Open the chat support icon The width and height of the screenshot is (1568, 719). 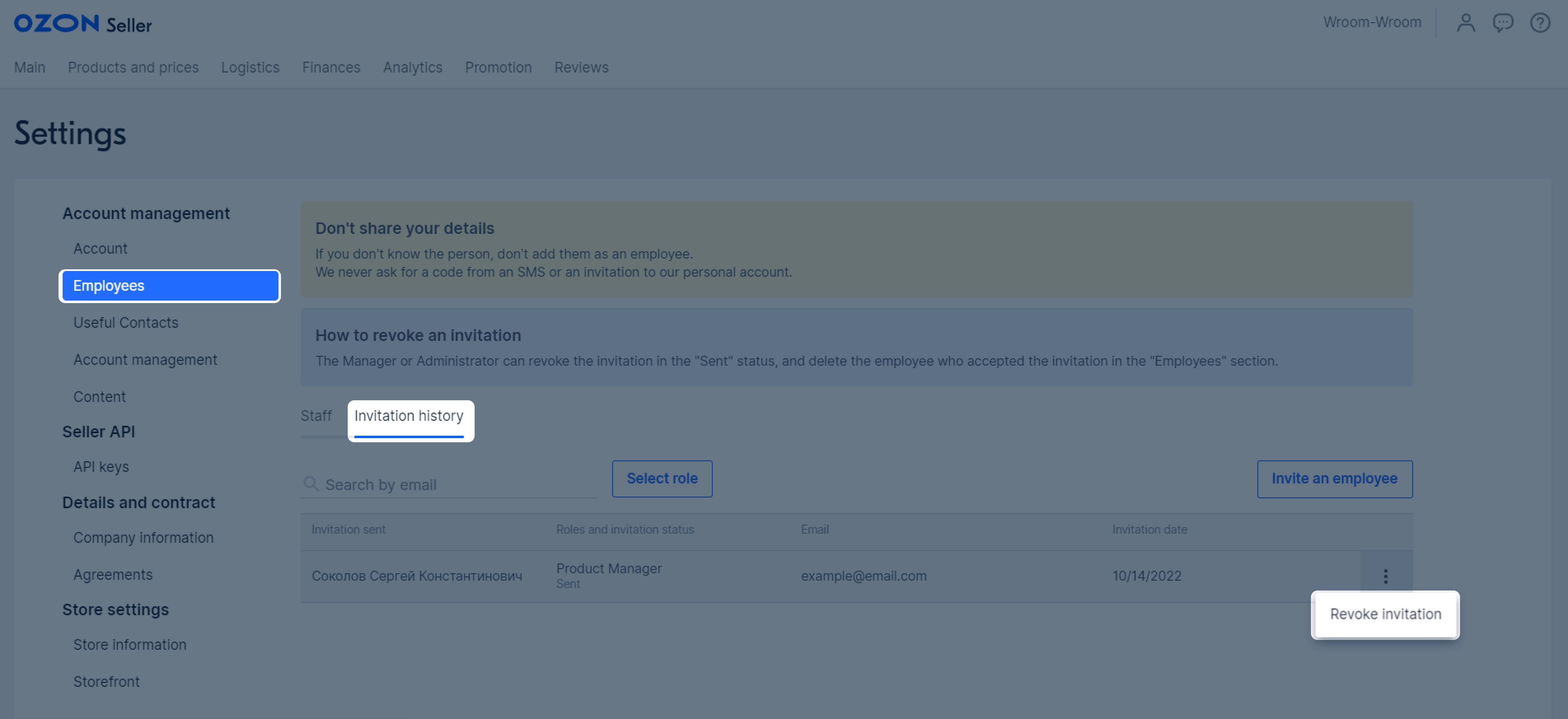[x=1503, y=23]
